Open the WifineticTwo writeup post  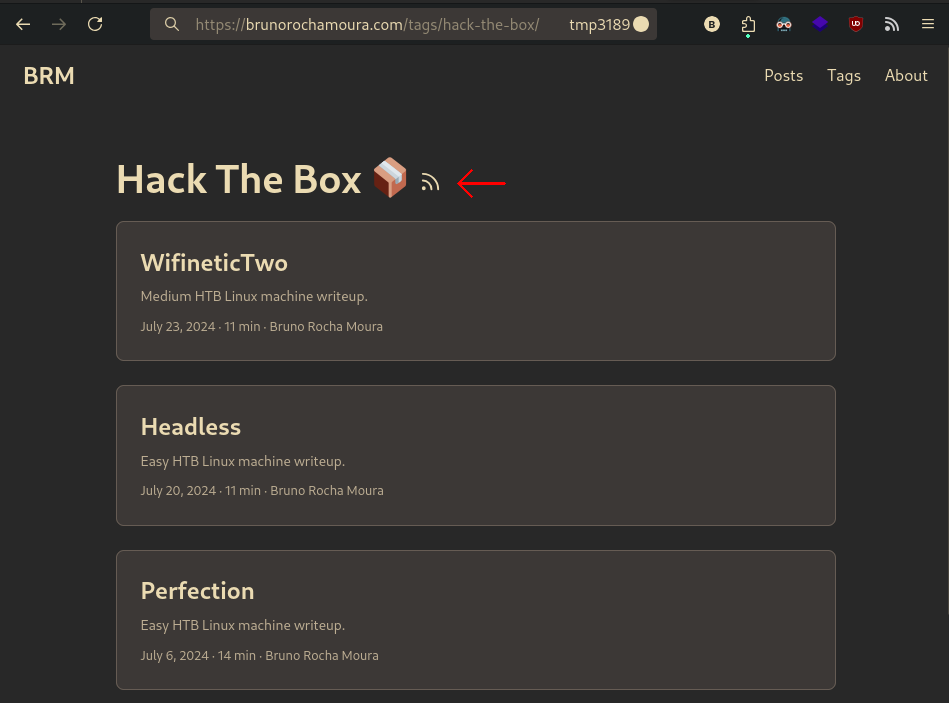point(214,263)
